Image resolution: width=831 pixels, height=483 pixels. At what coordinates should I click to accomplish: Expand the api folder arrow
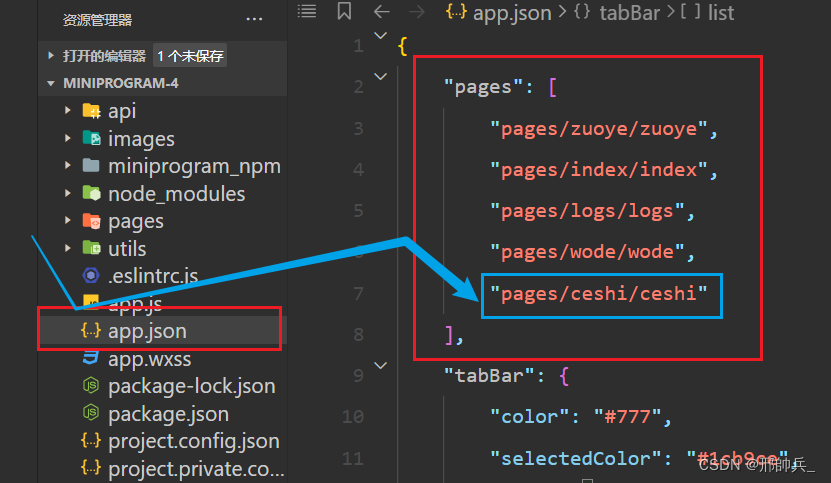point(68,110)
